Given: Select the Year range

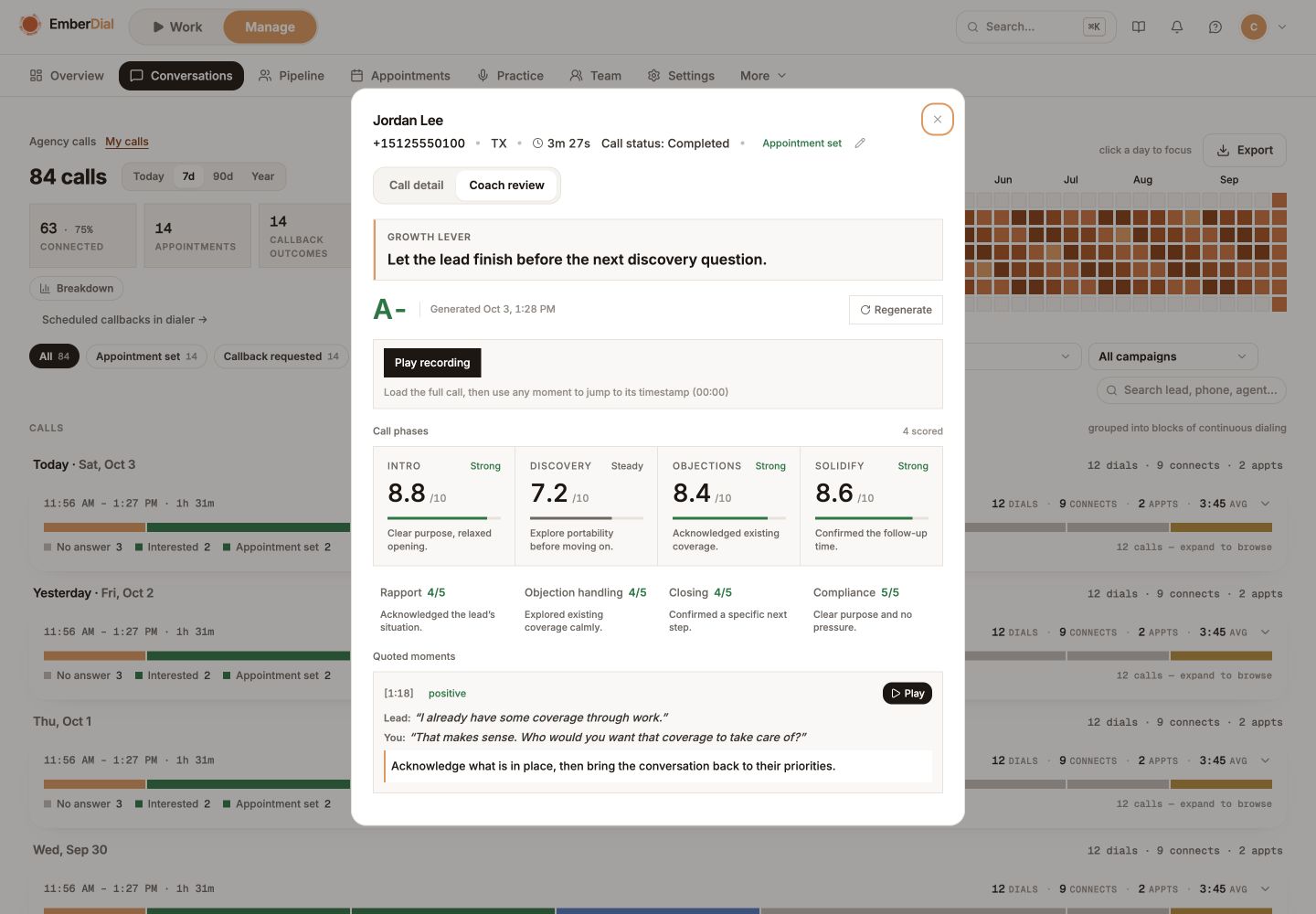Looking at the screenshot, I should (x=263, y=176).
